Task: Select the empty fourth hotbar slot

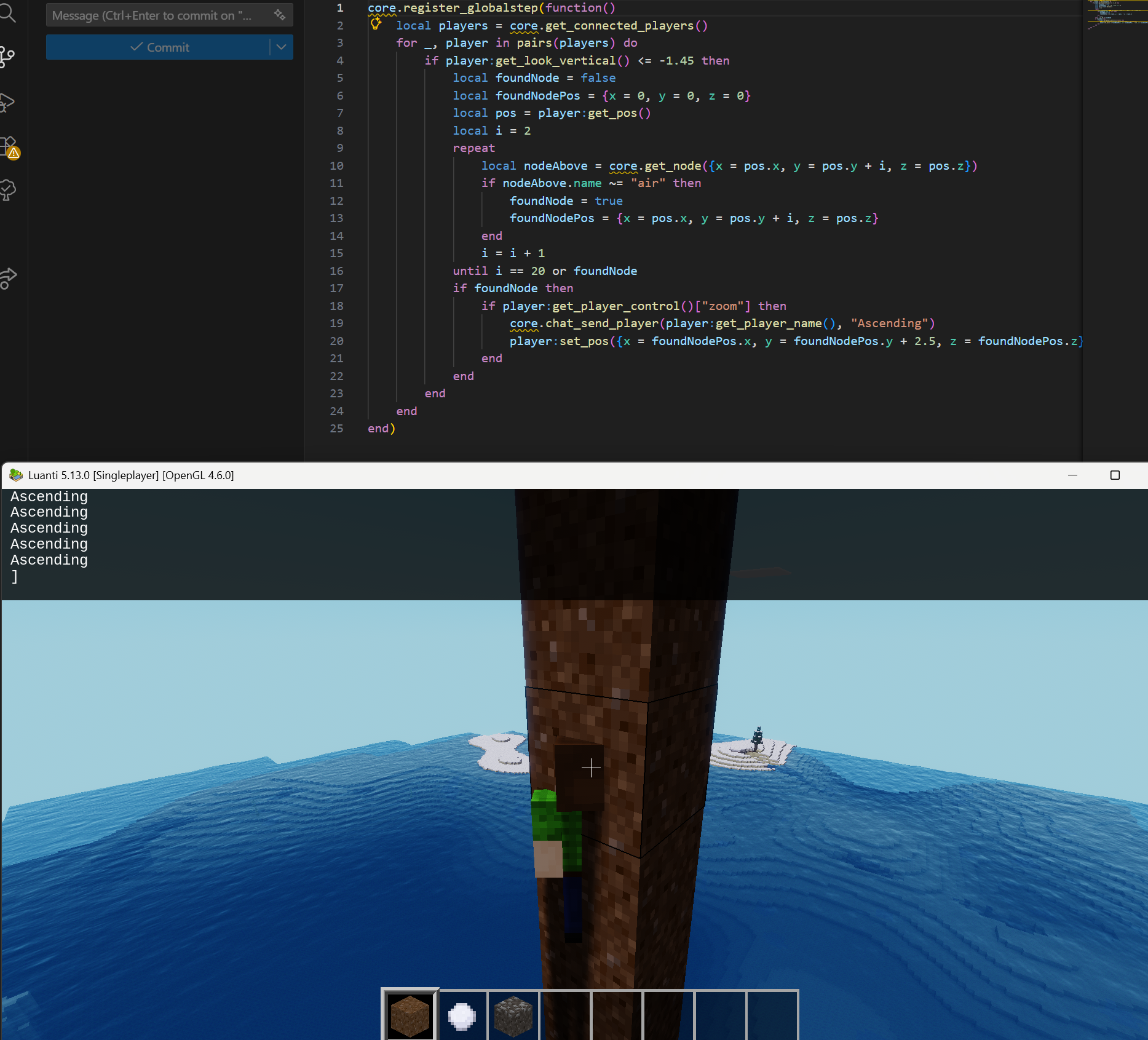Action: pos(565,1015)
